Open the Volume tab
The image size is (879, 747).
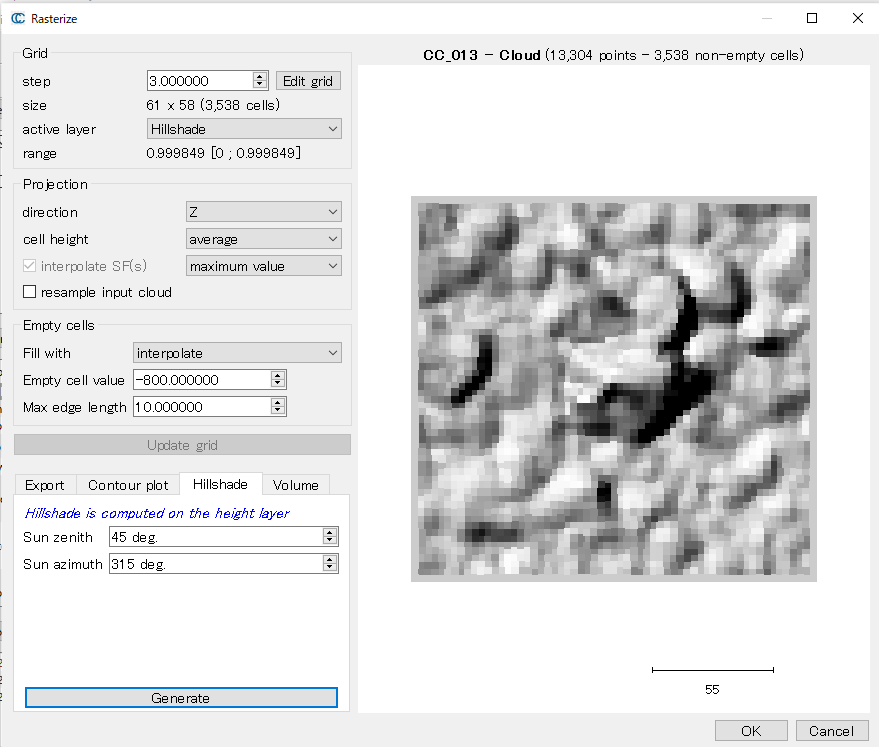pyautogui.click(x=295, y=485)
